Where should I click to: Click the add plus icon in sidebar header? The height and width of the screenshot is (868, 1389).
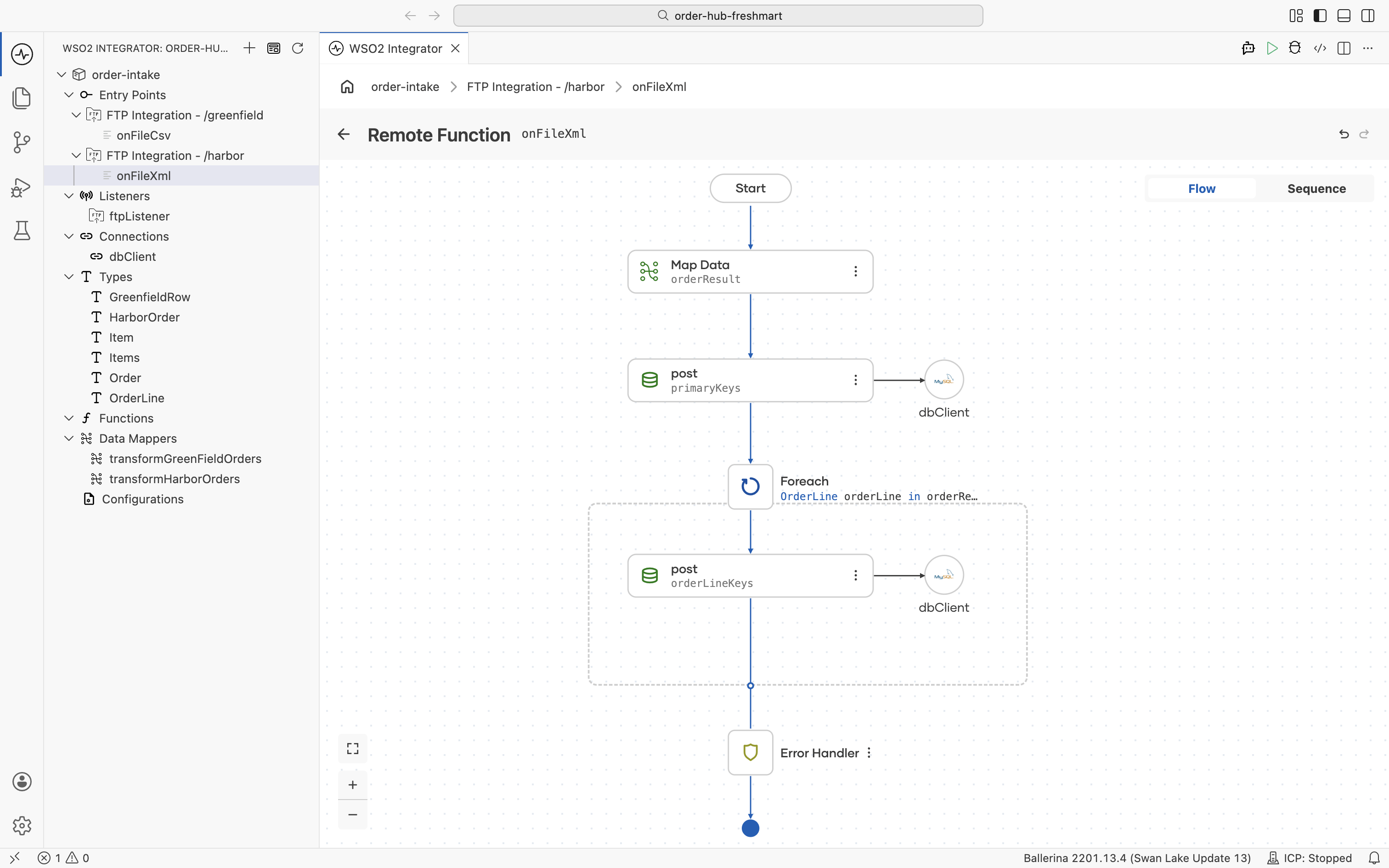click(249, 48)
